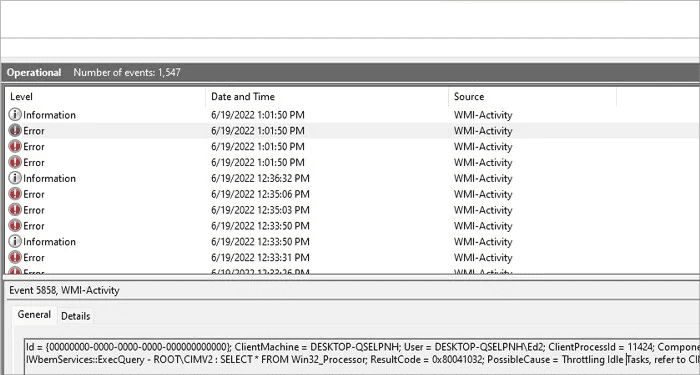700x375 pixels.
Task: Click the 'Number of events: 1,547' label
Action: click(127, 72)
